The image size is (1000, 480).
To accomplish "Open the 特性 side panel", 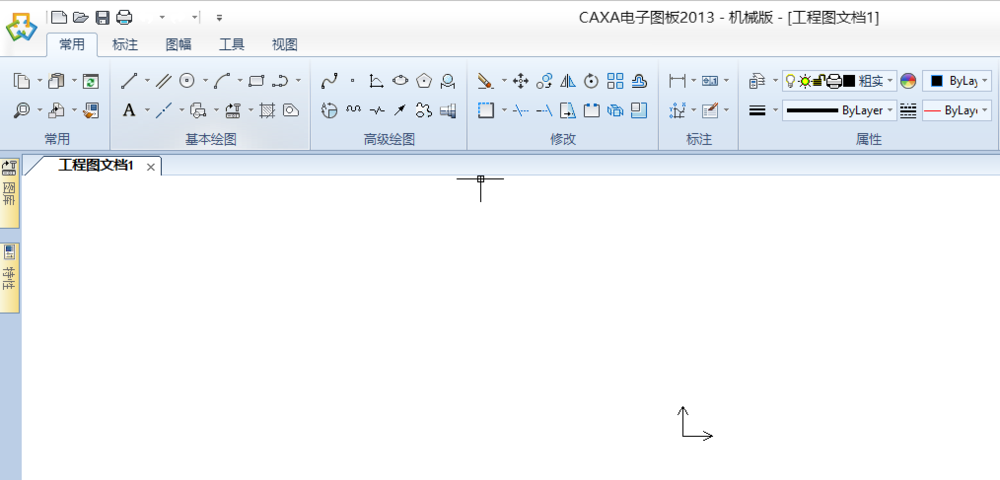I will 9,278.
